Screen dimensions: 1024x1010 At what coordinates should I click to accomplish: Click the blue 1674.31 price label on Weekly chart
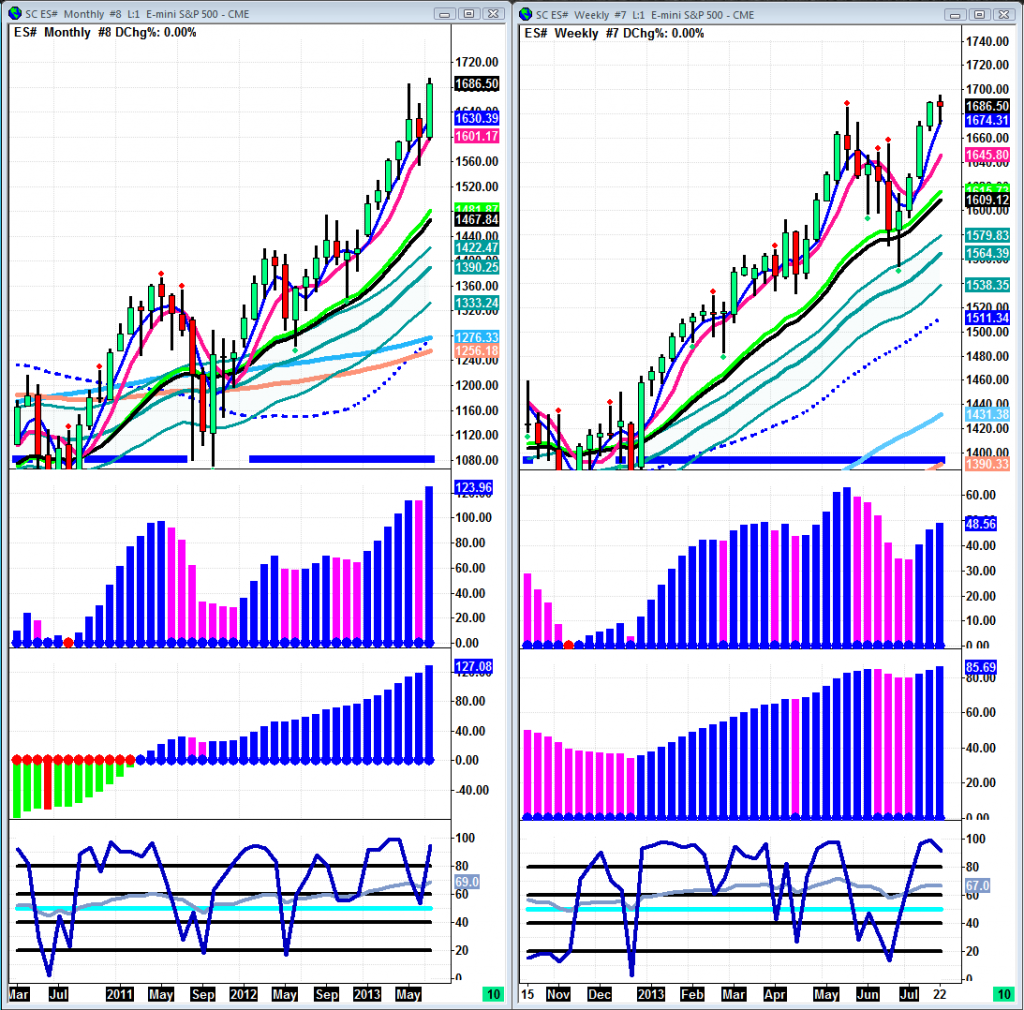tap(987, 120)
